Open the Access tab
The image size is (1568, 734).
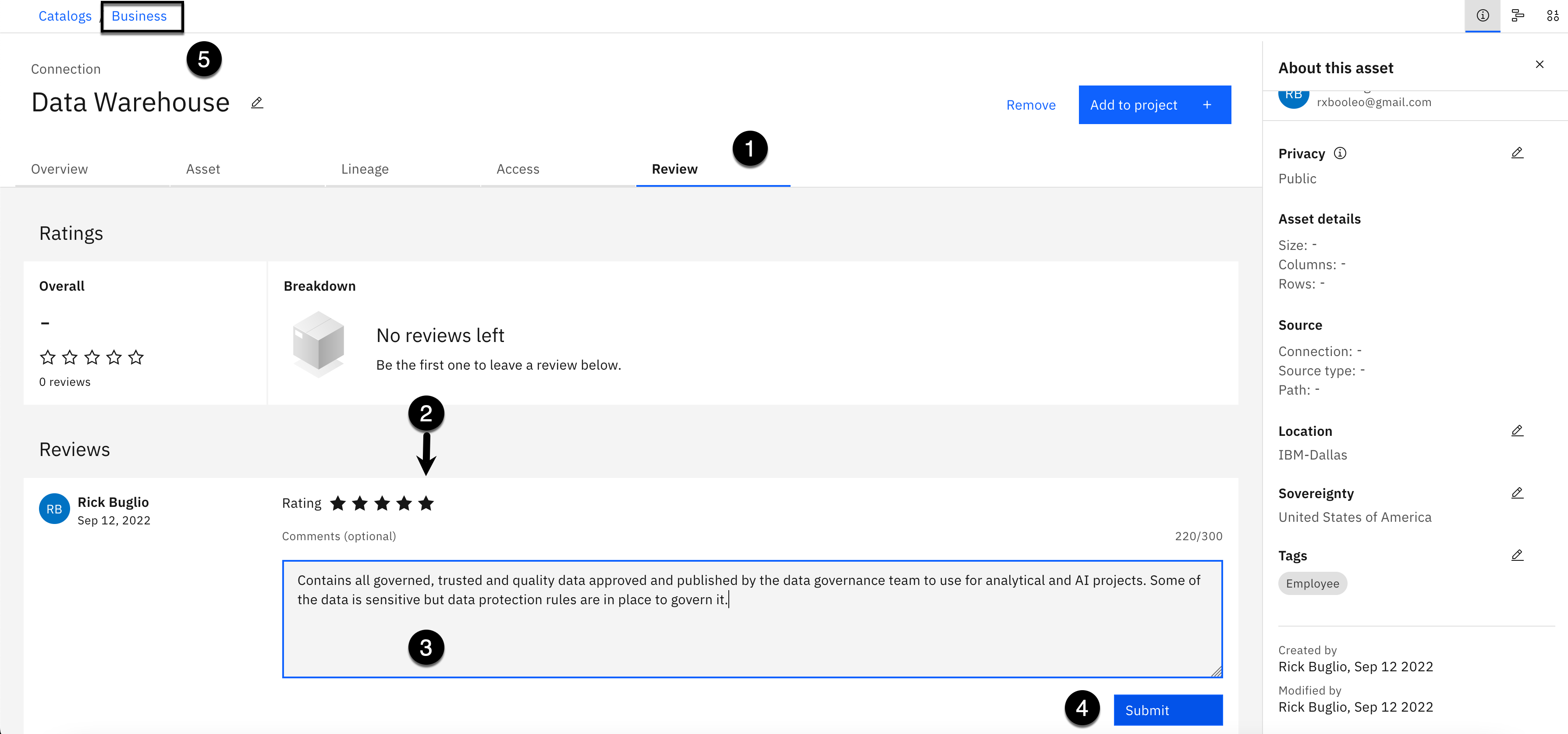click(x=518, y=169)
